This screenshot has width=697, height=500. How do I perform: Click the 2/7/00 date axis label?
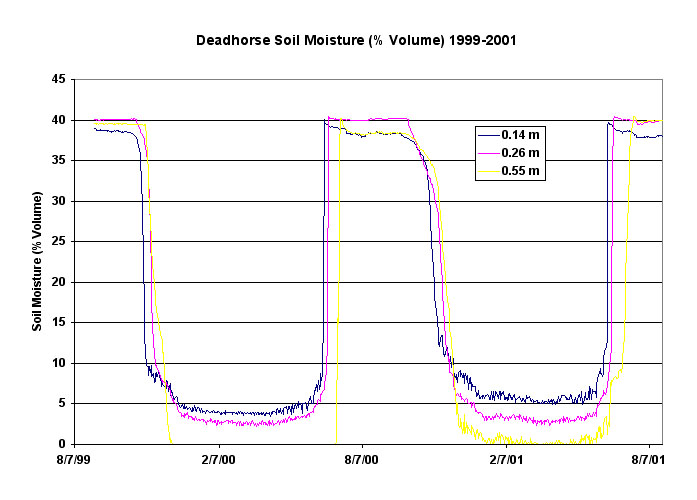tap(218, 460)
